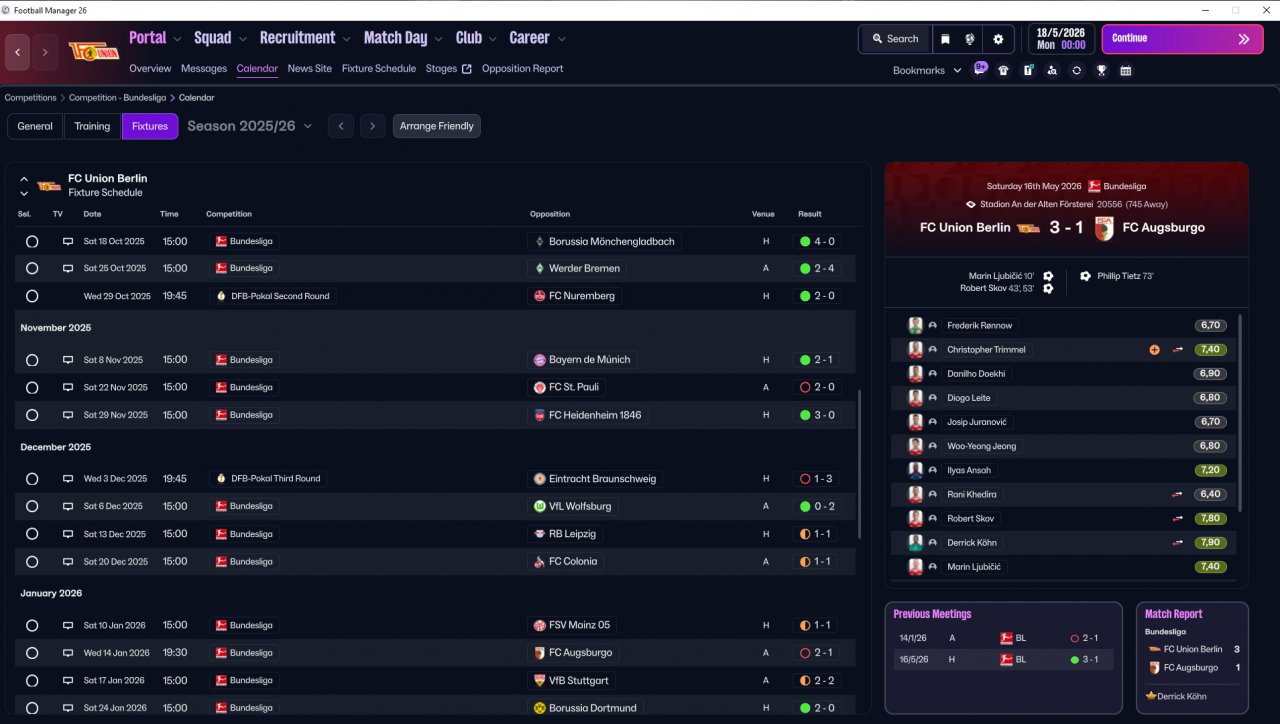
Task: Click the TV icon for Sat 18 Oct 2025
Action: pos(68,241)
